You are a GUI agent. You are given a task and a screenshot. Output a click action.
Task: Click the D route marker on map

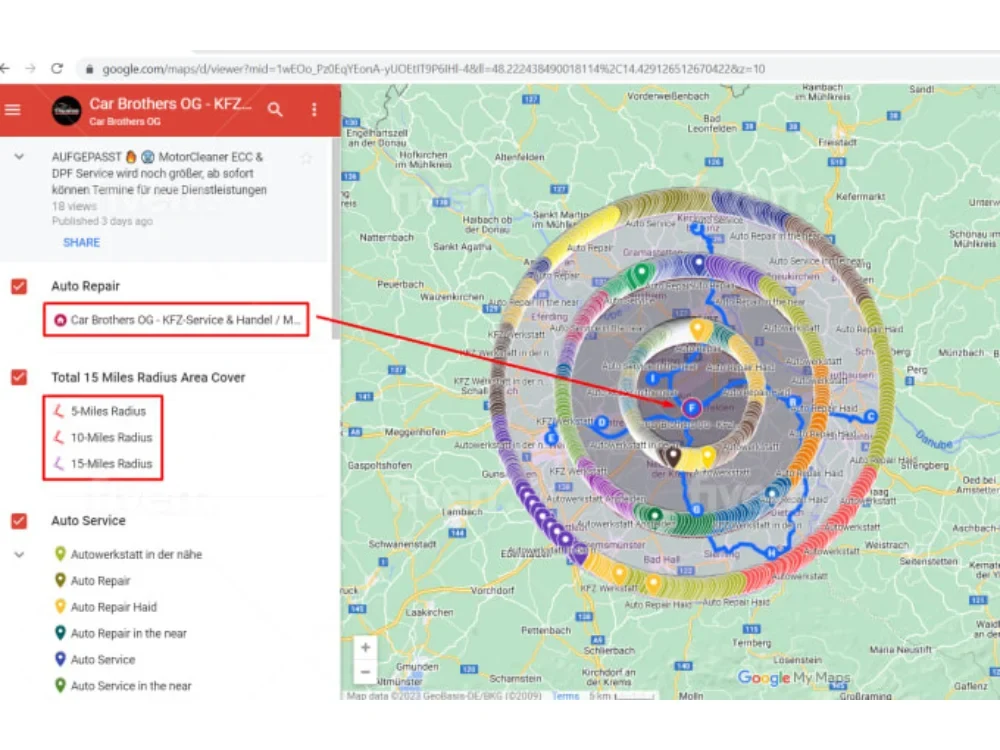point(601,422)
